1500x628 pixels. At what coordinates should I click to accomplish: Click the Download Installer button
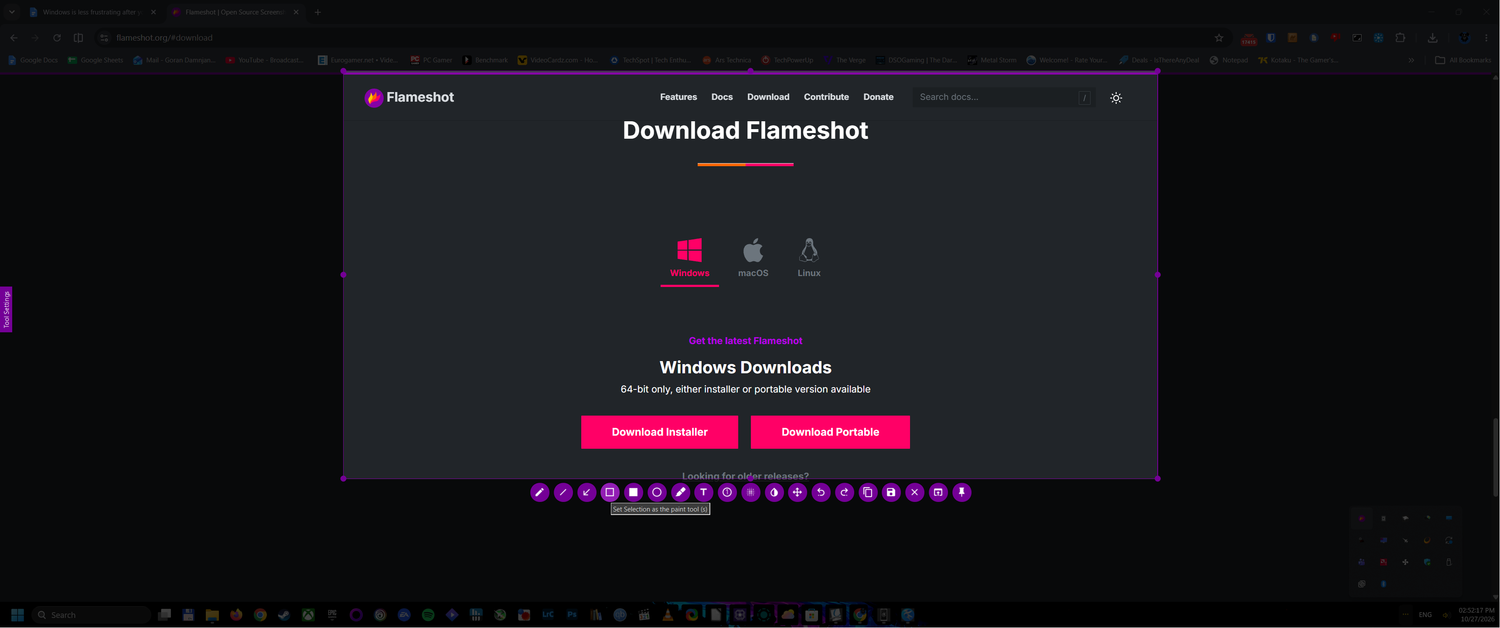coord(659,432)
